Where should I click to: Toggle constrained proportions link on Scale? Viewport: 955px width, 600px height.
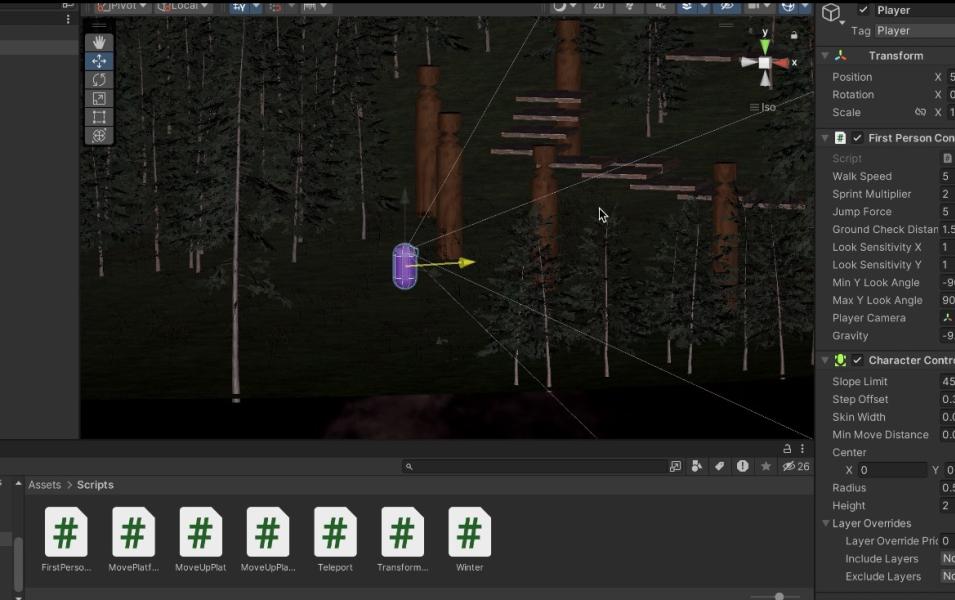[x=920, y=112]
